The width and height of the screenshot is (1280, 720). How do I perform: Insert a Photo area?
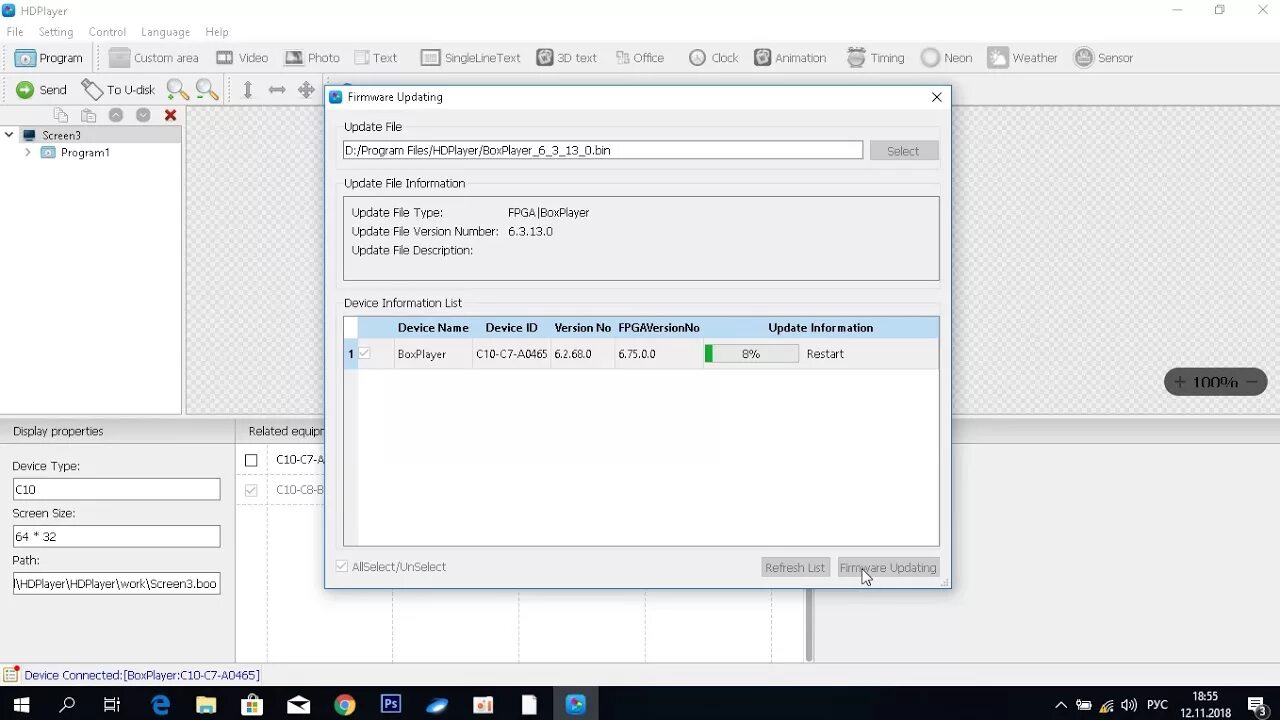[312, 58]
